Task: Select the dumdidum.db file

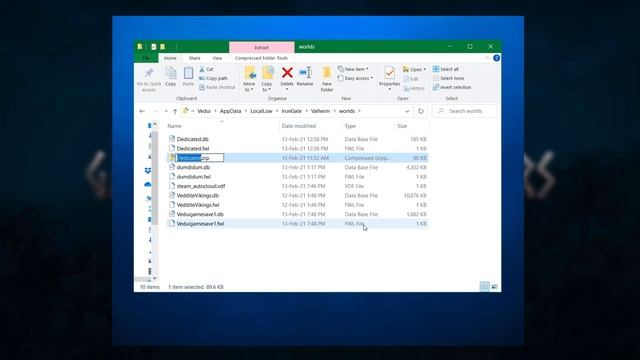Action: (193, 167)
